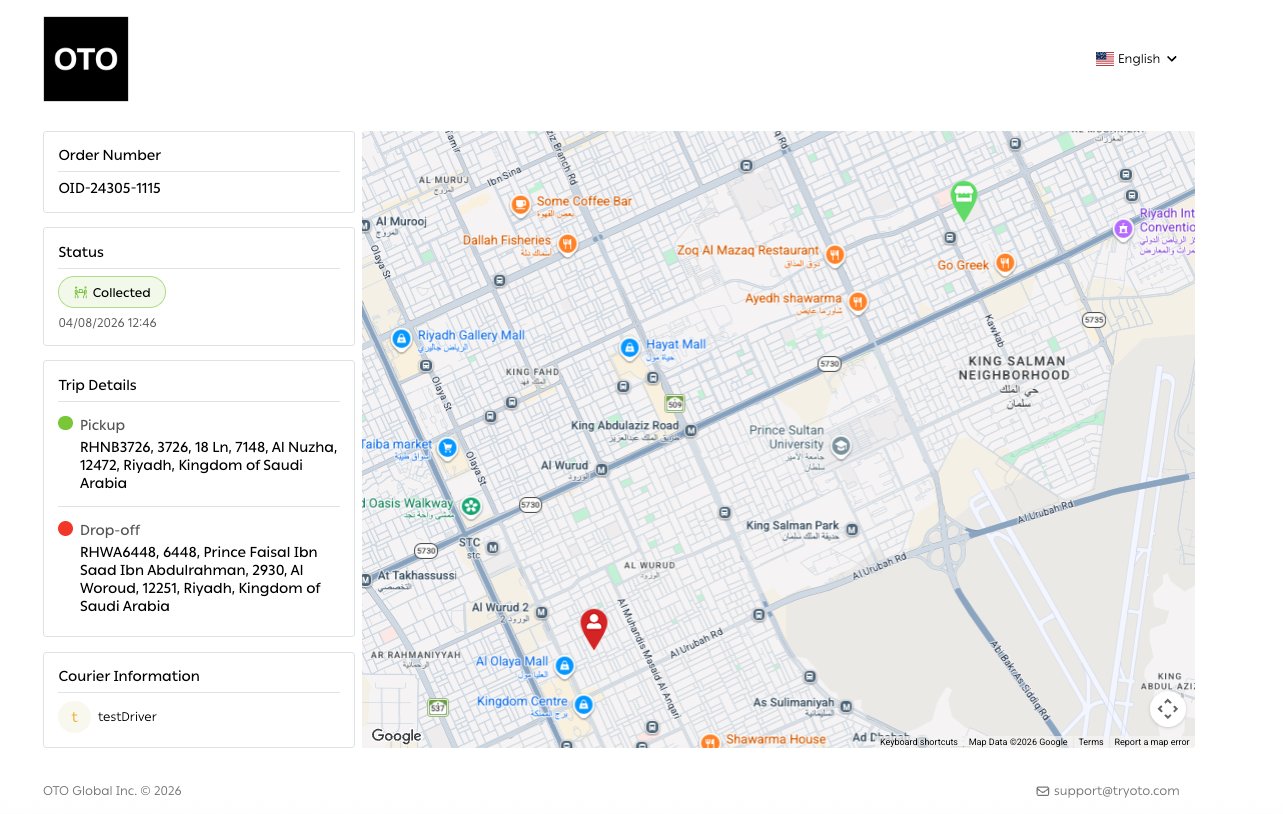Click the red drop-off marker on map
Screen dimensions: 1283x814
coord(594,629)
